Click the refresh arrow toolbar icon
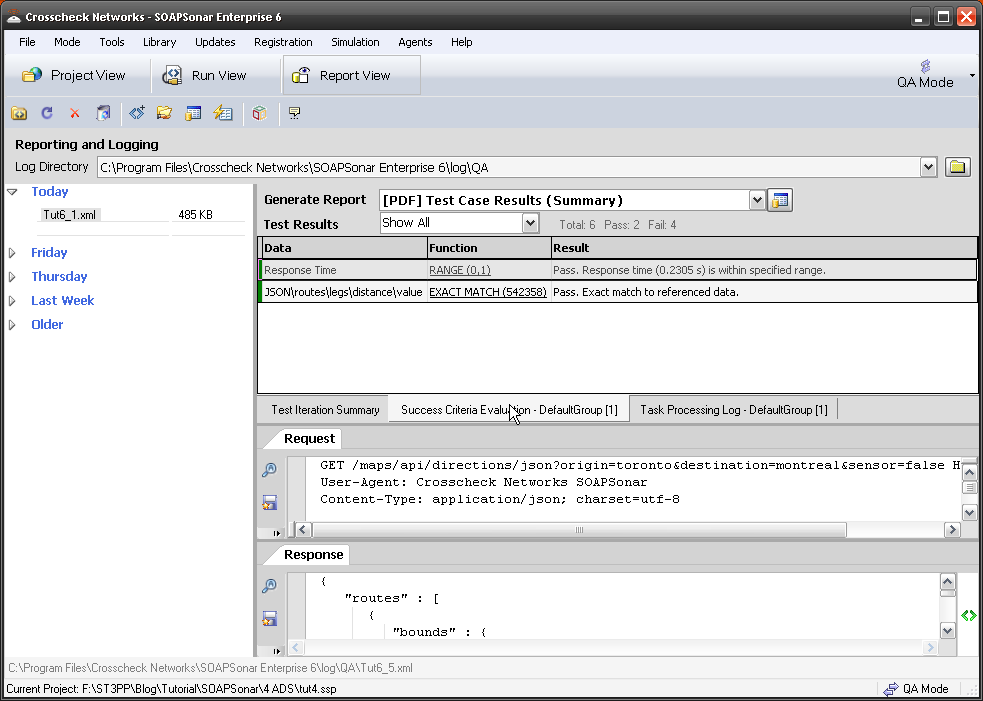The image size is (983, 701). pyautogui.click(x=47, y=113)
